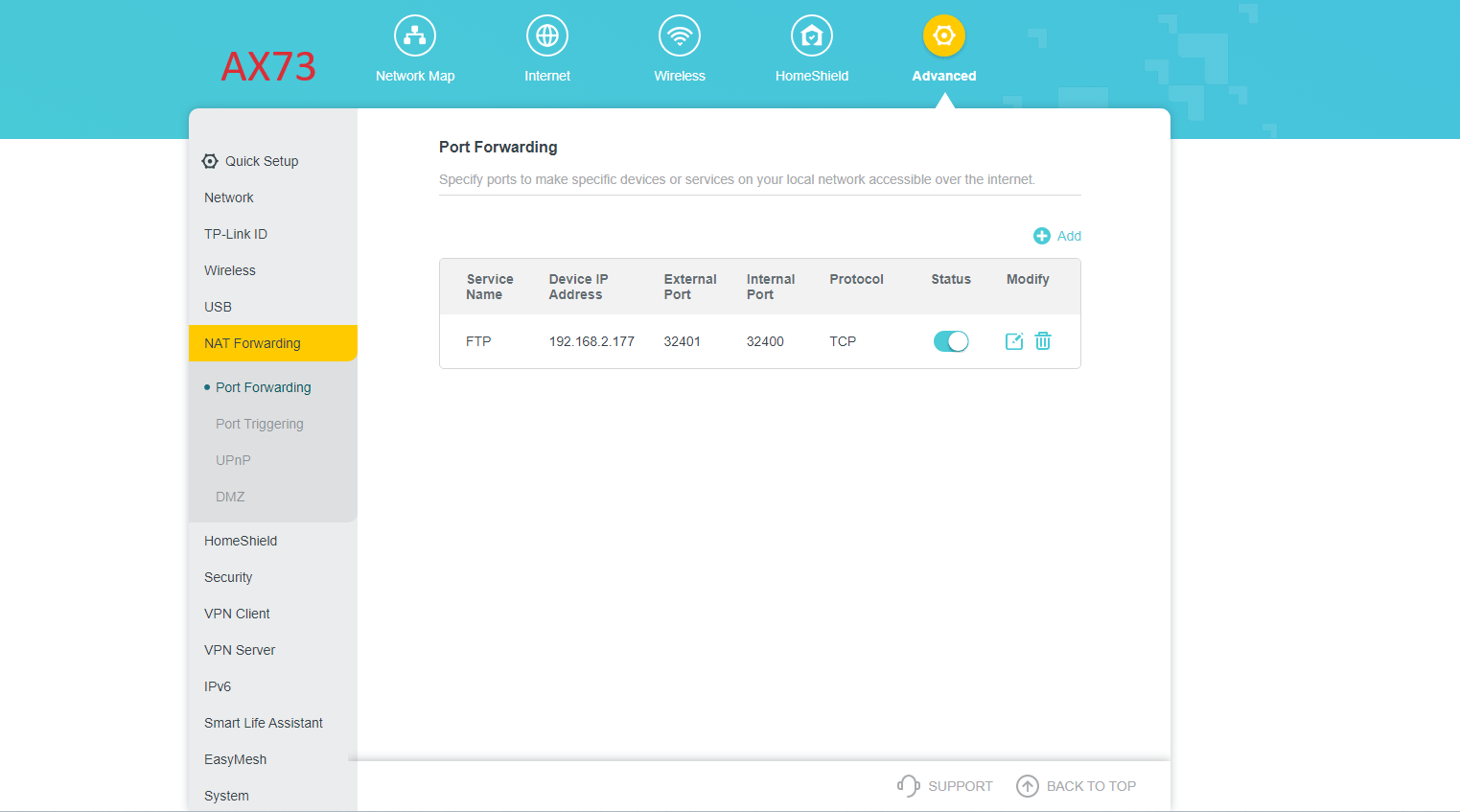Click the BACK TO TOP arrow icon

(1028, 786)
